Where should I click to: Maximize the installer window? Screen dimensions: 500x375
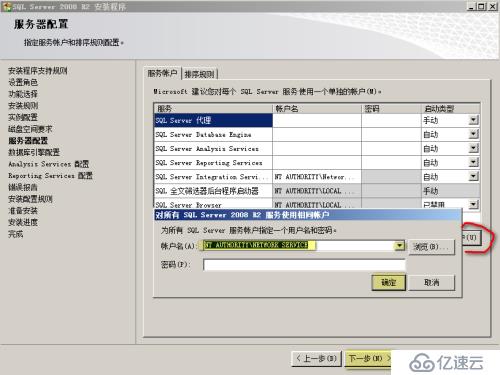(x=482, y=6)
